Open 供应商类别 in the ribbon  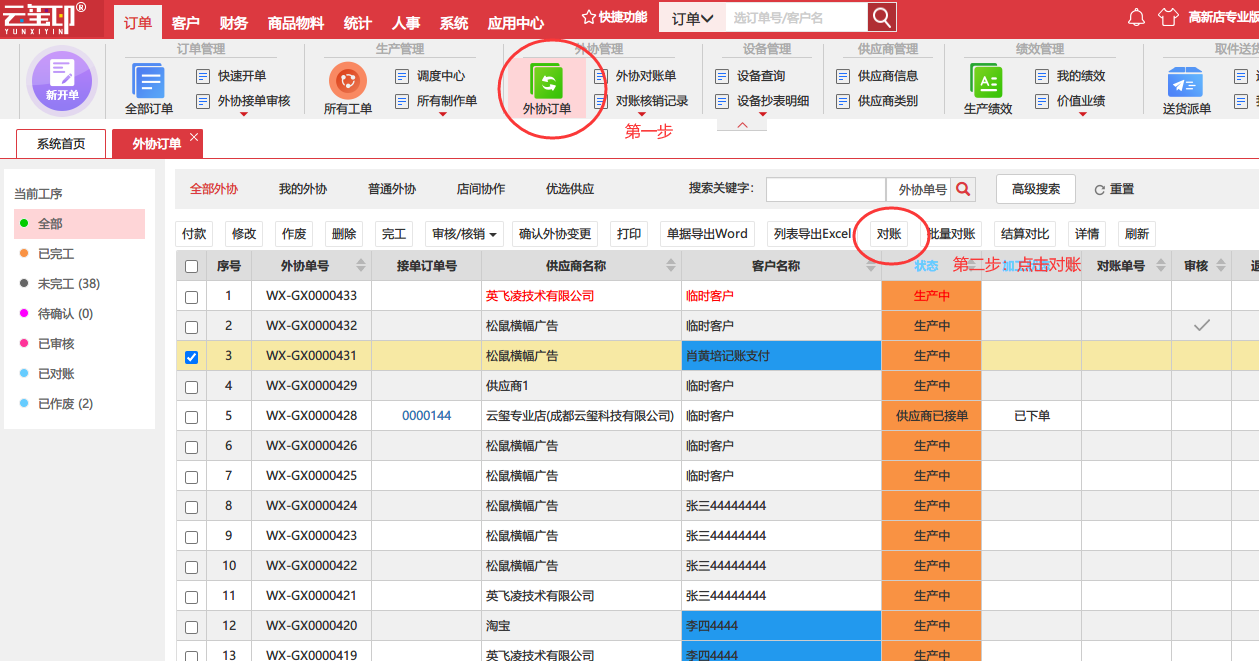877,101
